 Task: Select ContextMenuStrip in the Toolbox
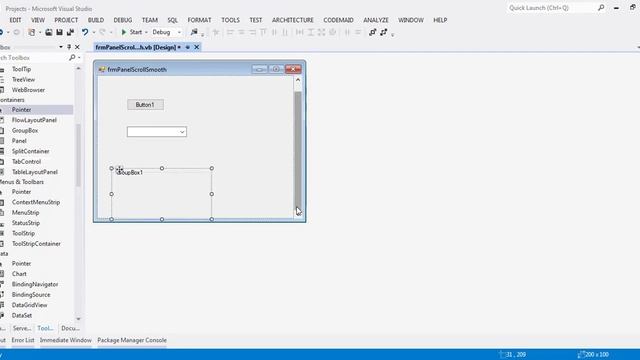tap(37, 202)
